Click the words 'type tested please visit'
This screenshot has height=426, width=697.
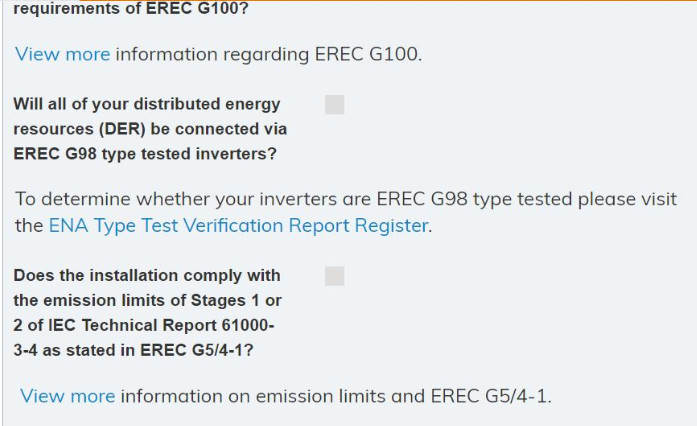(x=575, y=199)
